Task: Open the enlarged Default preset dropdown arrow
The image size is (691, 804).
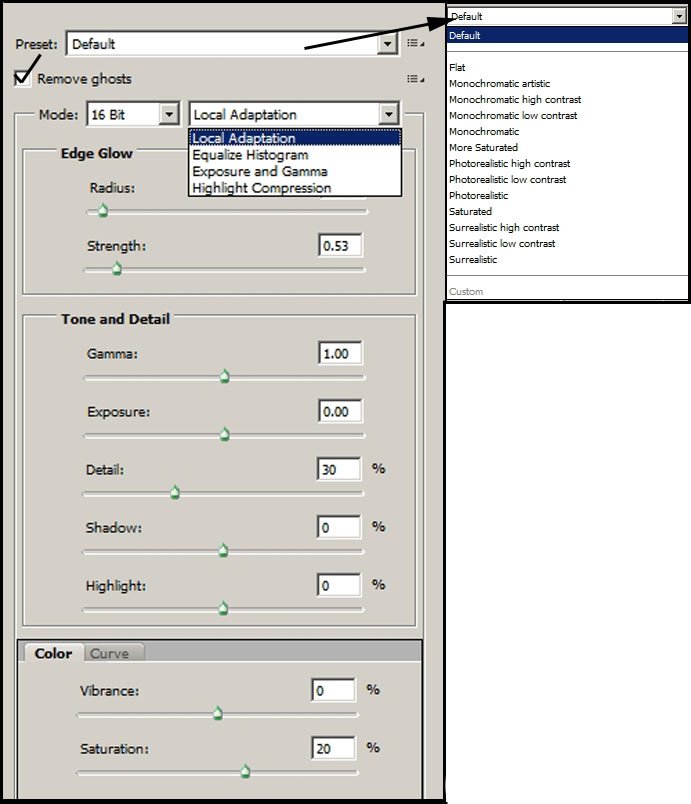Action: click(x=679, y=16)
